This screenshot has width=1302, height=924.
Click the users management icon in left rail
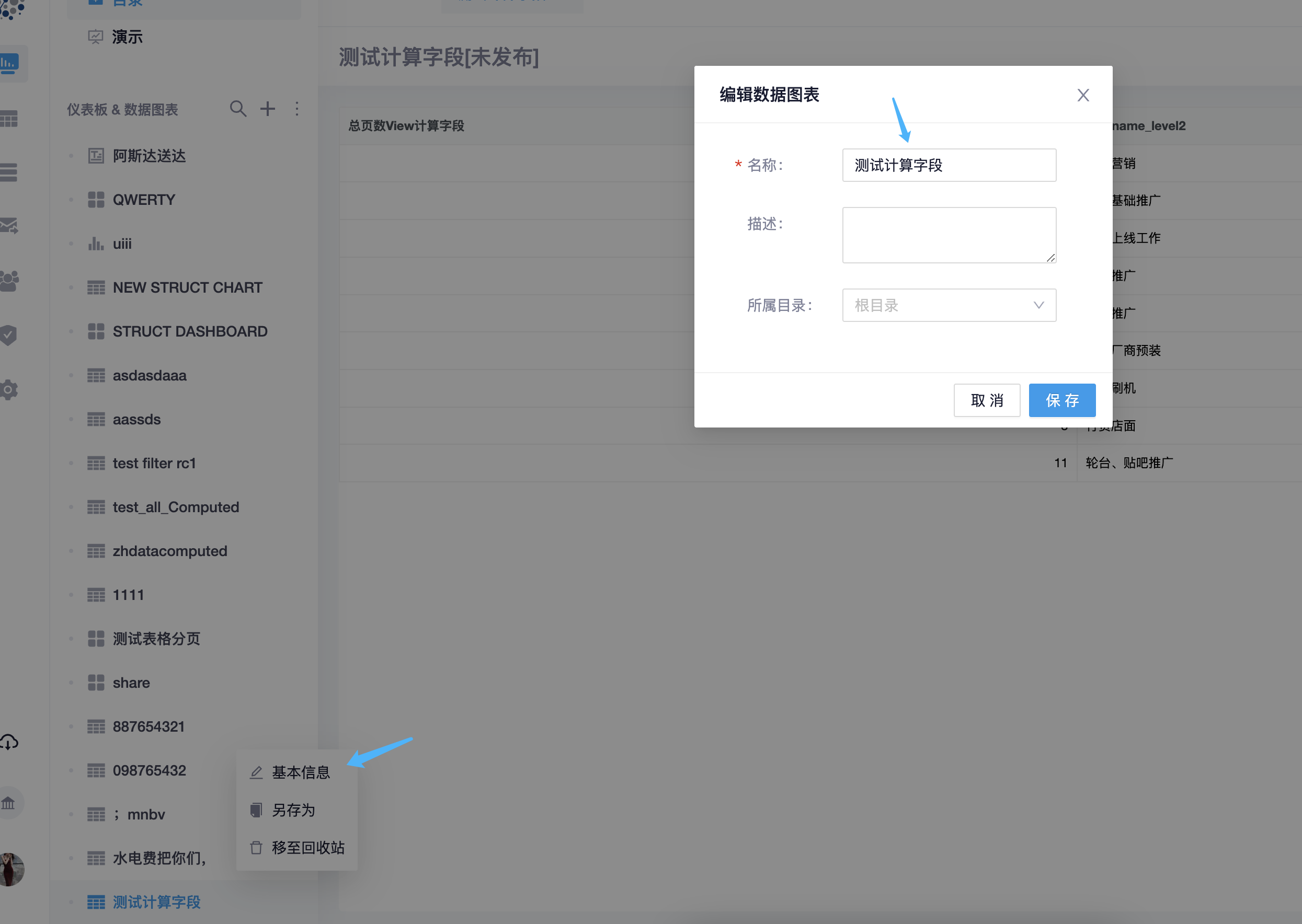9,280
